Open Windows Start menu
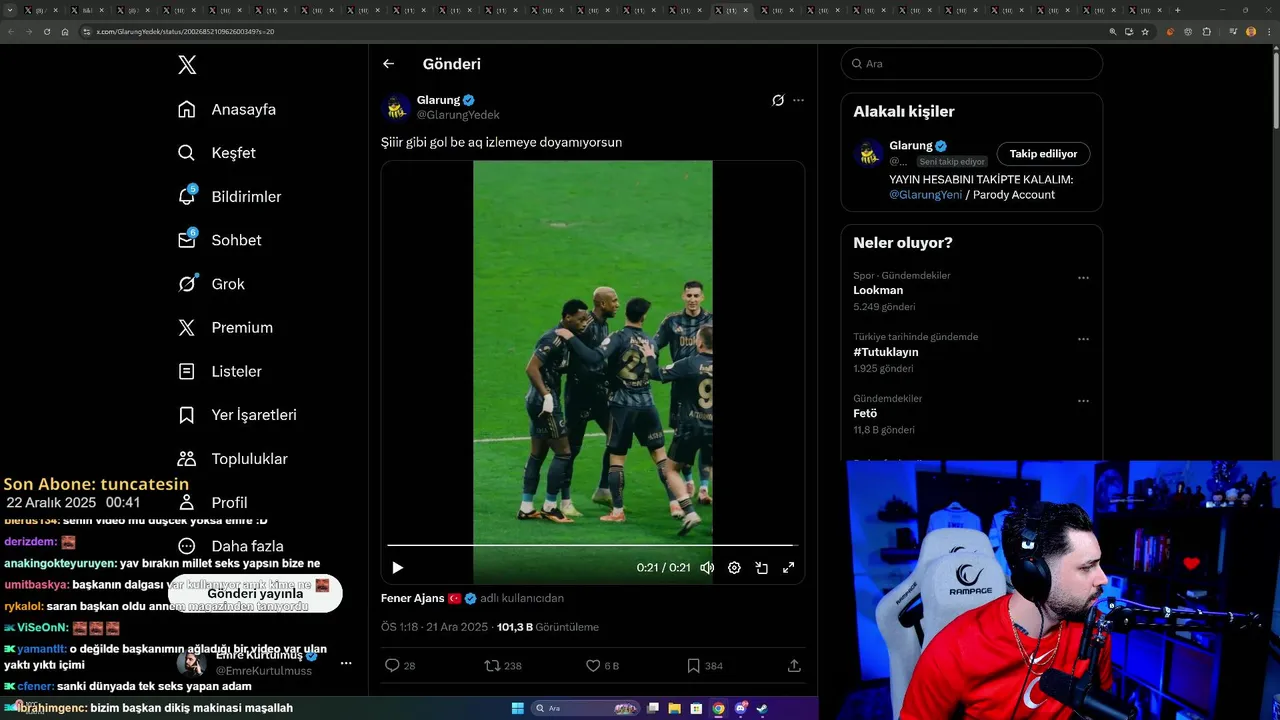1280x720 pixels. click(x=518, y=708)
